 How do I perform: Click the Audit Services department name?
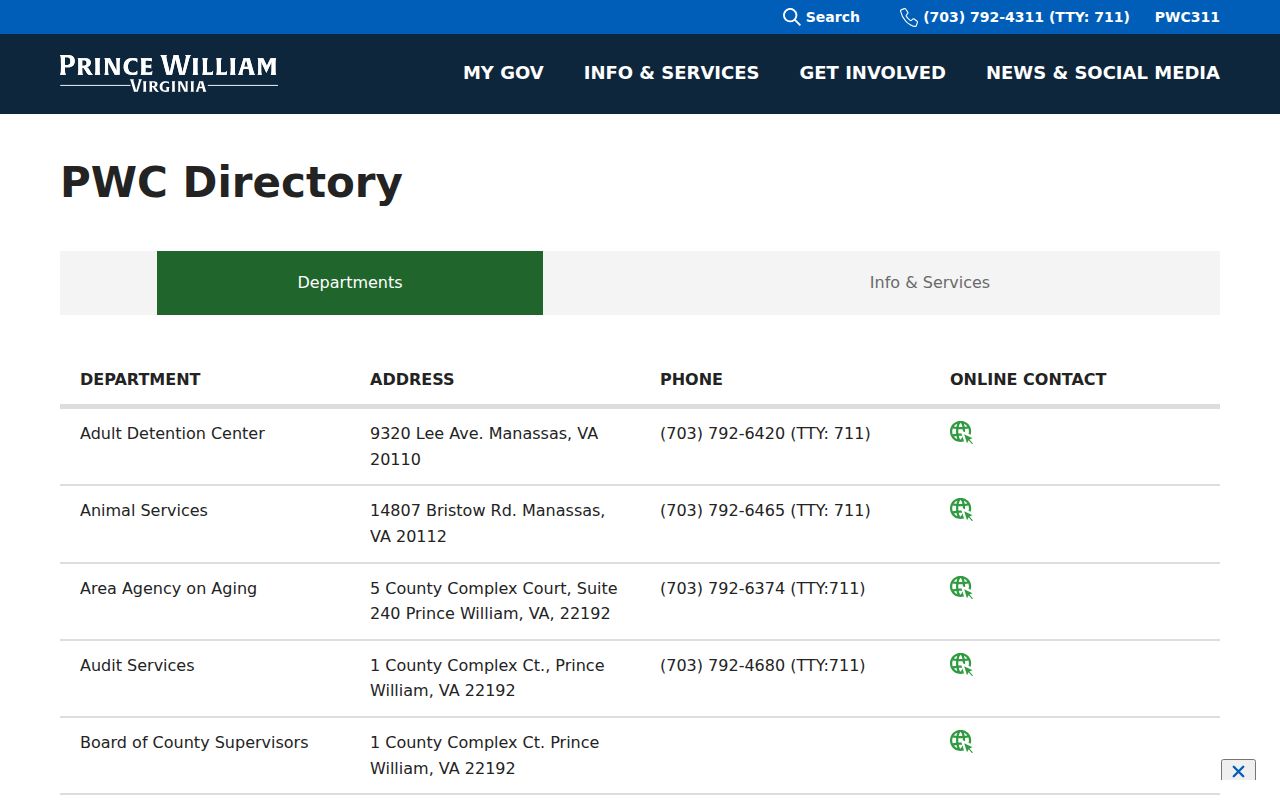click(137, 665)
